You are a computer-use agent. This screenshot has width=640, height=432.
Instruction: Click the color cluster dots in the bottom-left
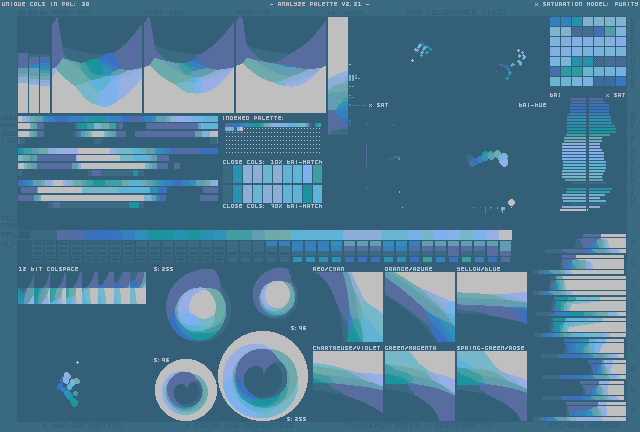click(68, 387)
